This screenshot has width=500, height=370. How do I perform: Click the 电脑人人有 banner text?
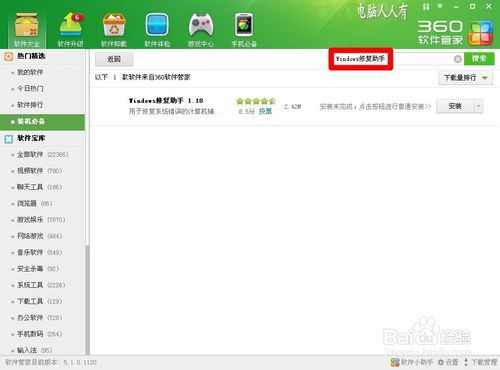click(x=383, y=11)
